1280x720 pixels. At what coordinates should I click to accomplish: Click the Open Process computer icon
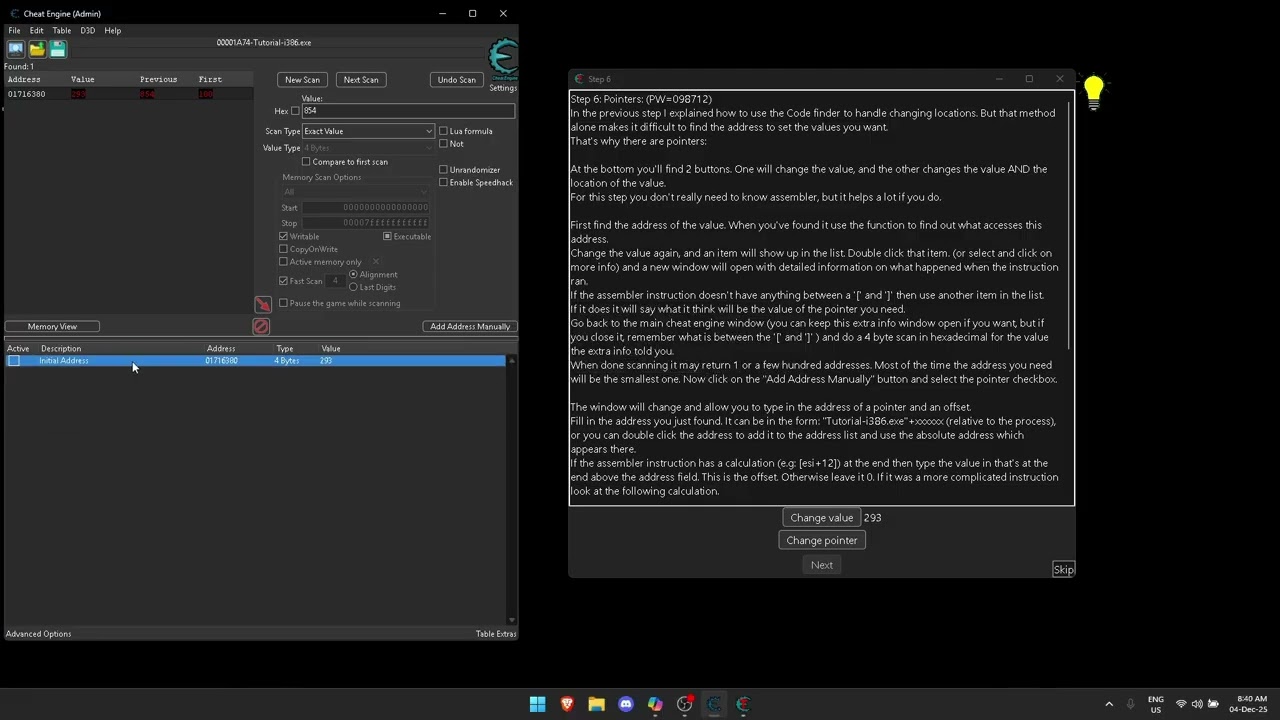click(x=16, y=49)
